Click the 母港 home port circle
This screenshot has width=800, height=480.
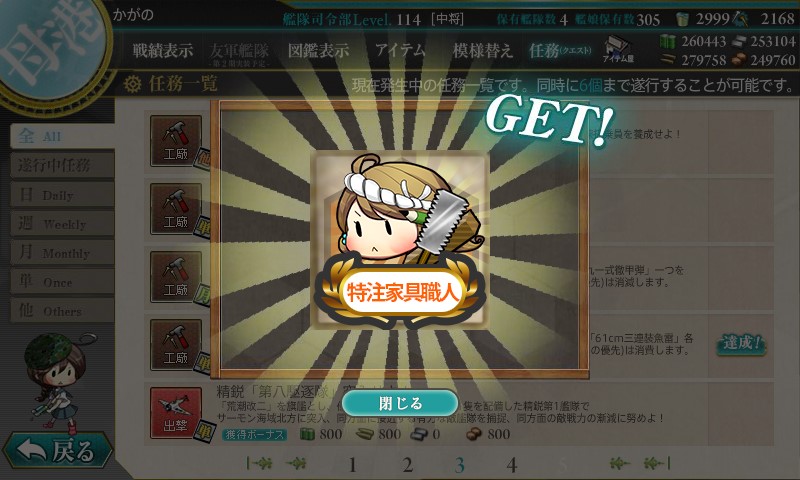pos(51,48)
